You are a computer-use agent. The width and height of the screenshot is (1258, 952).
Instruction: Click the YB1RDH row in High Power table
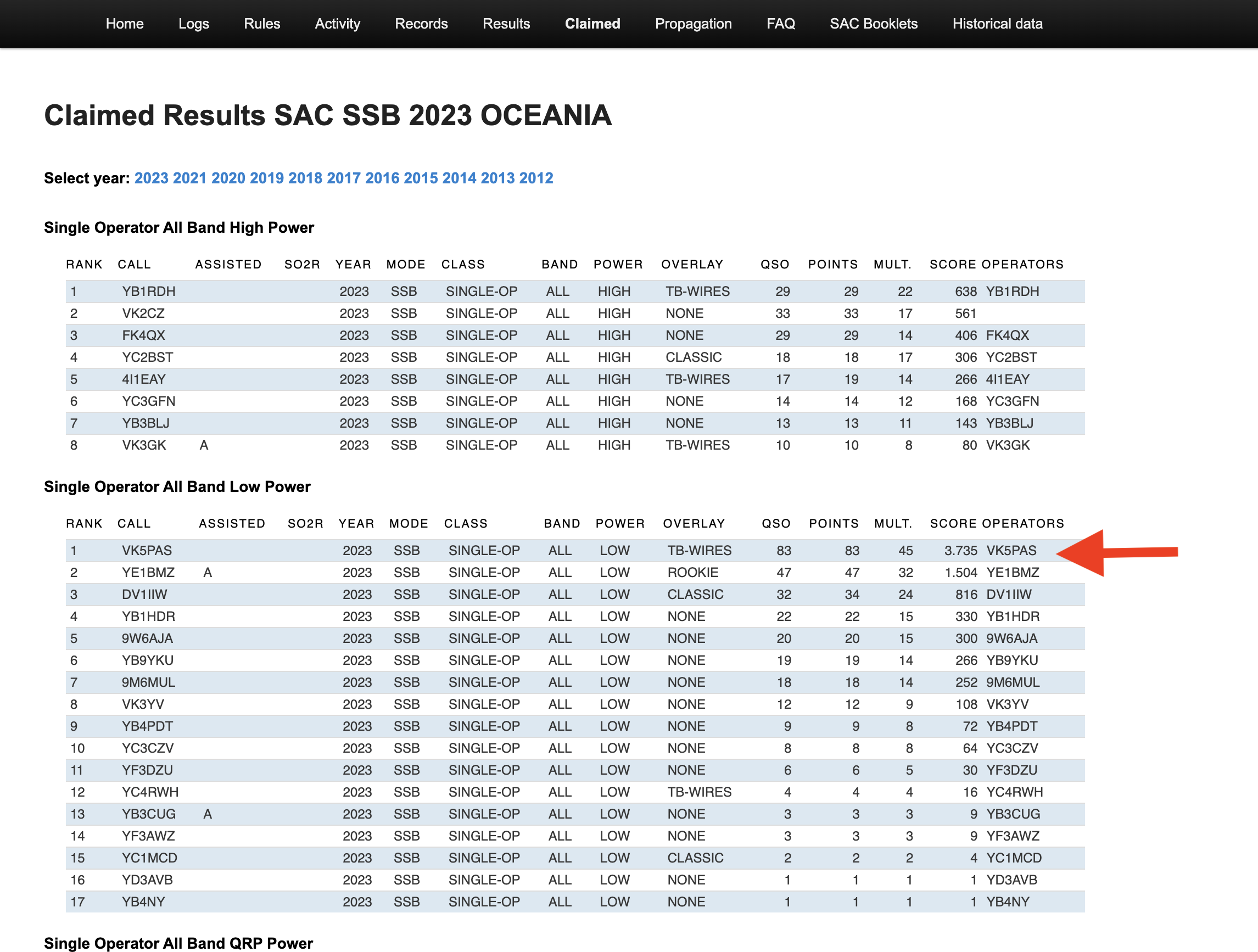tap(148, 291)
